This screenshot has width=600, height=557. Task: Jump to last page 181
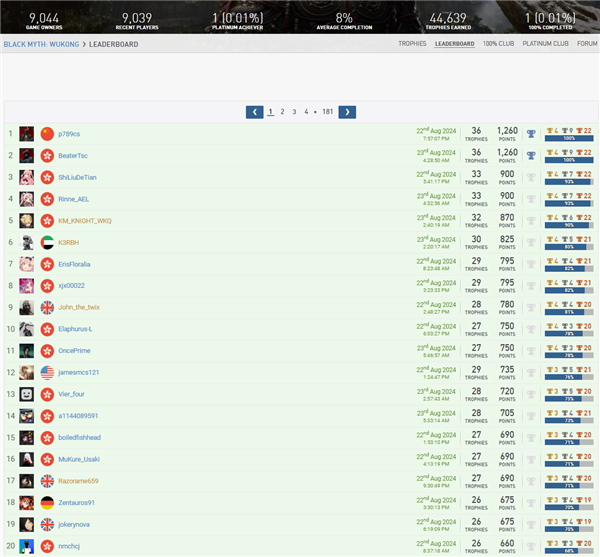click(328, 112)
